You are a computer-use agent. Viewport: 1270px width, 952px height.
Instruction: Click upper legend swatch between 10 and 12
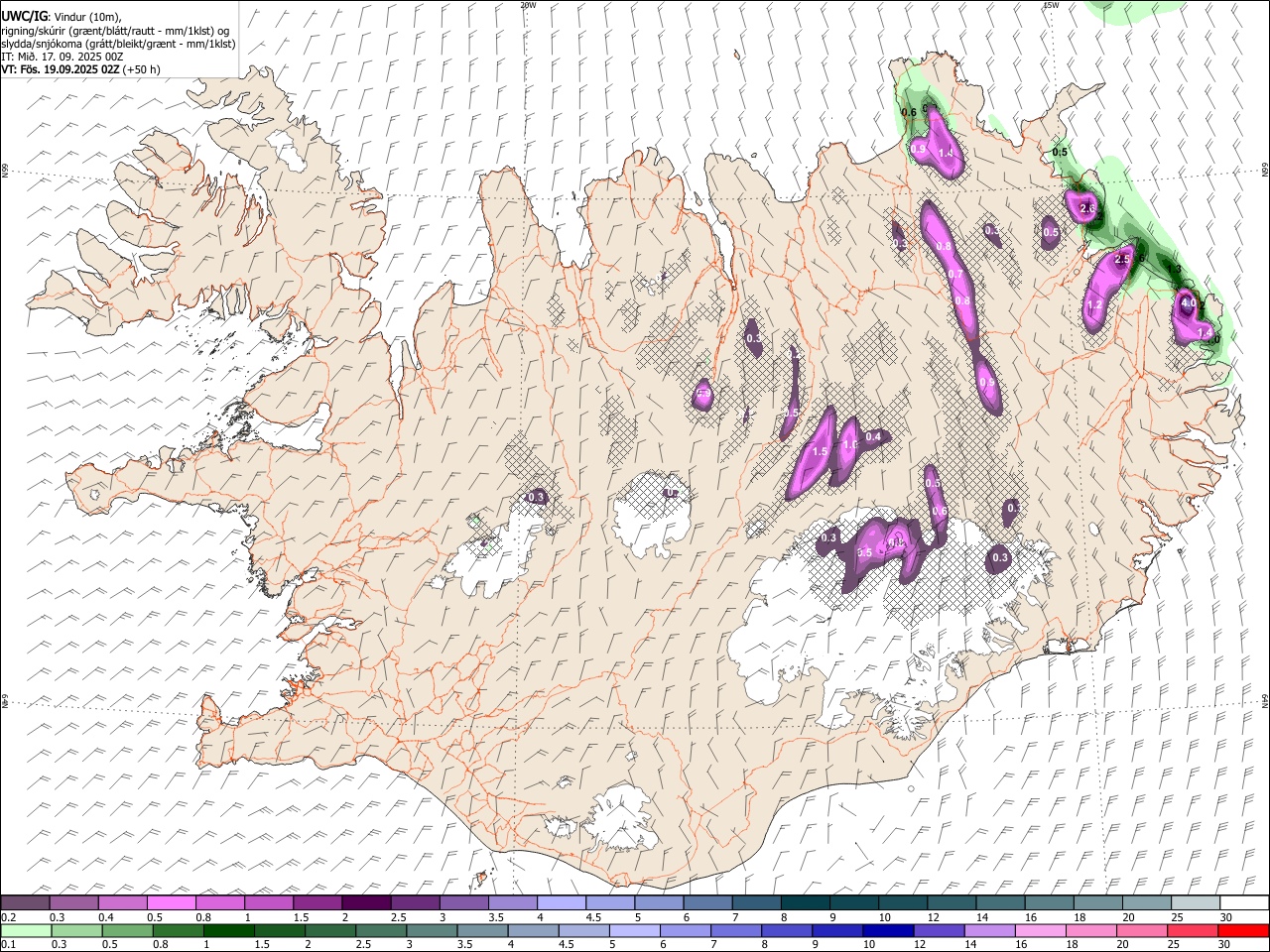coord(904,902)
